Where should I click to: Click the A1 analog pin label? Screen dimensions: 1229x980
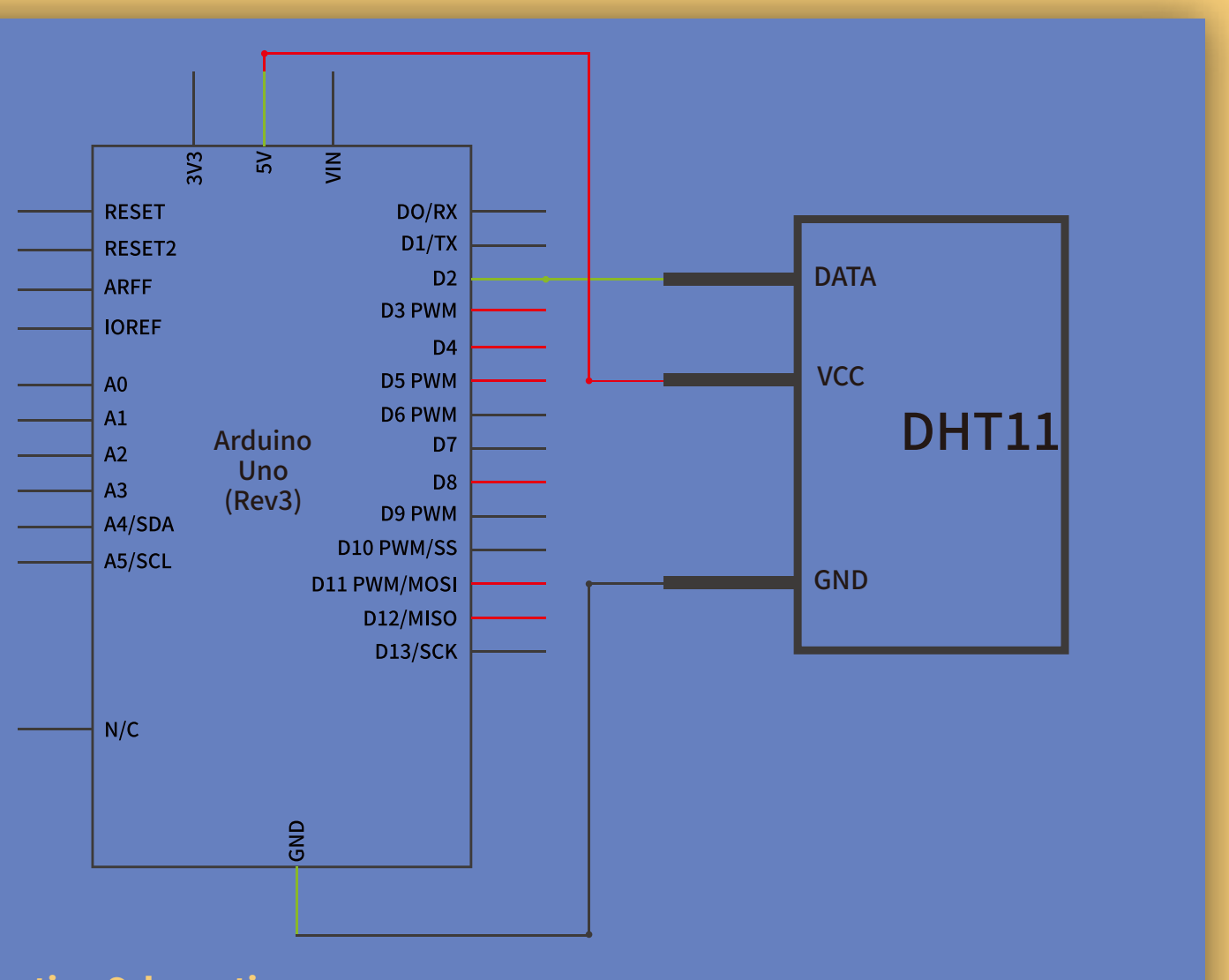click(x=116, y=418)
